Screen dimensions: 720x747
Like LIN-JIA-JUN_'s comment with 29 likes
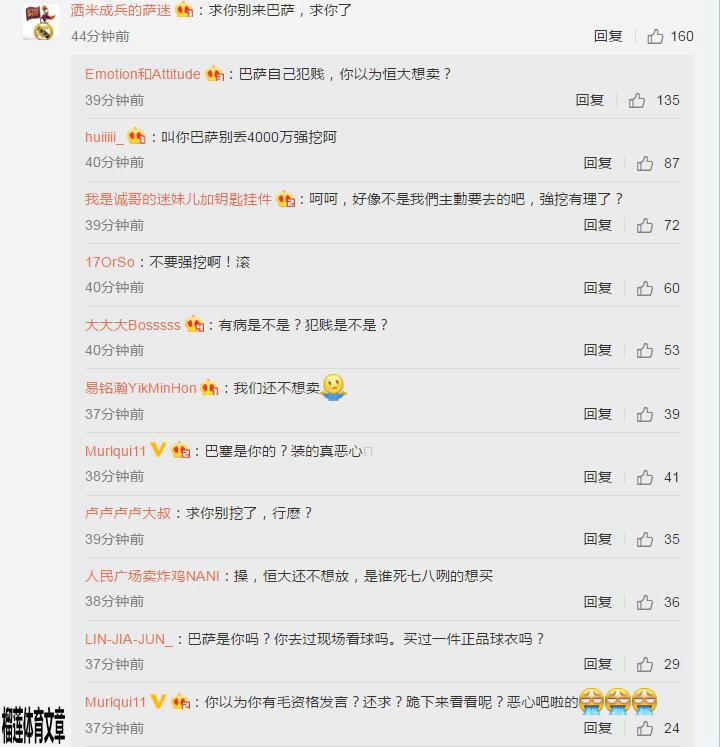coord(645,664)
